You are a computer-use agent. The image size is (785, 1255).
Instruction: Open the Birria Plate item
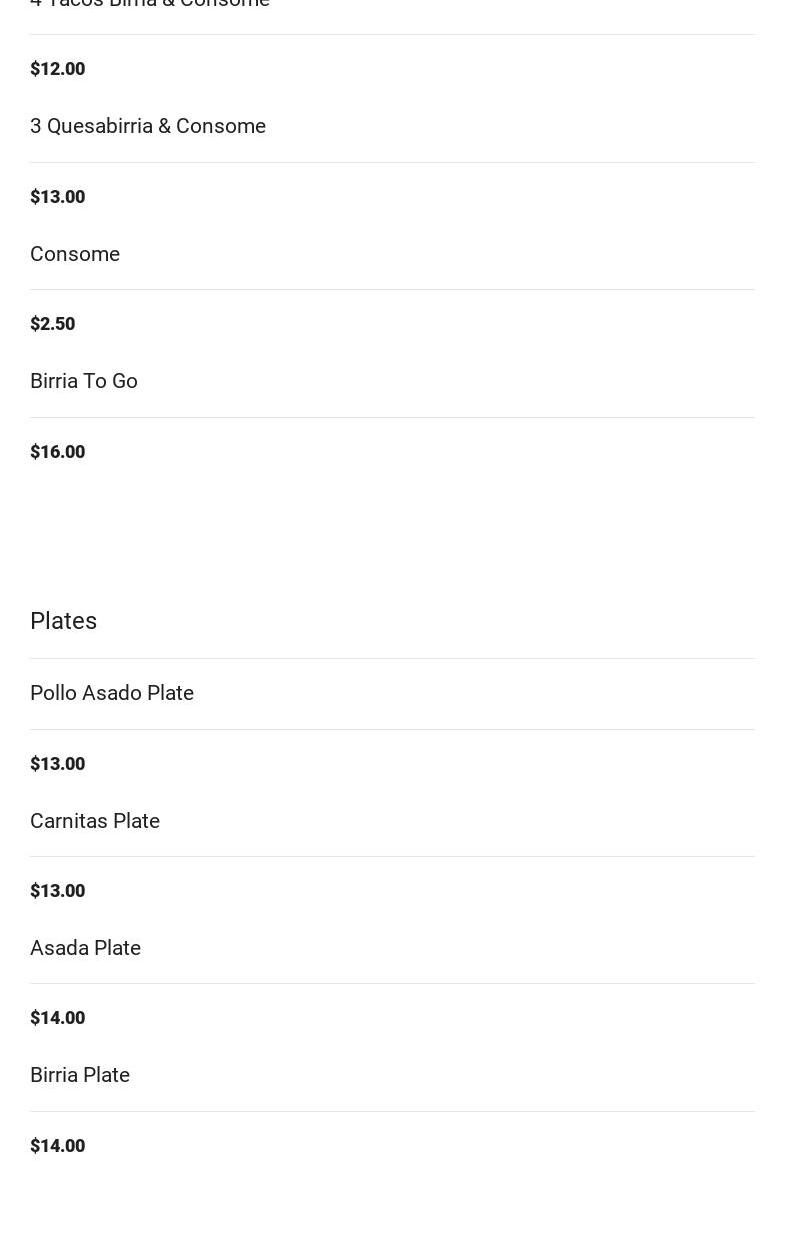point(80,1075)
